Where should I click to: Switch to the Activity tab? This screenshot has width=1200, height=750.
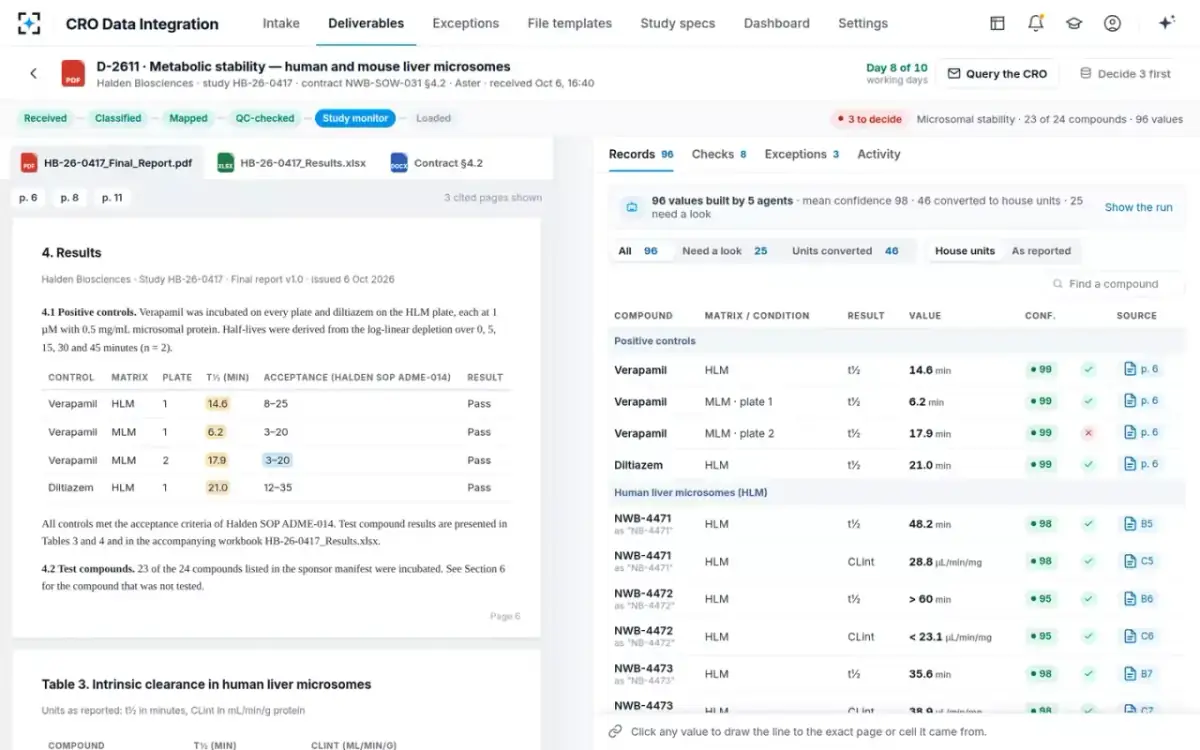pos(879,154)
